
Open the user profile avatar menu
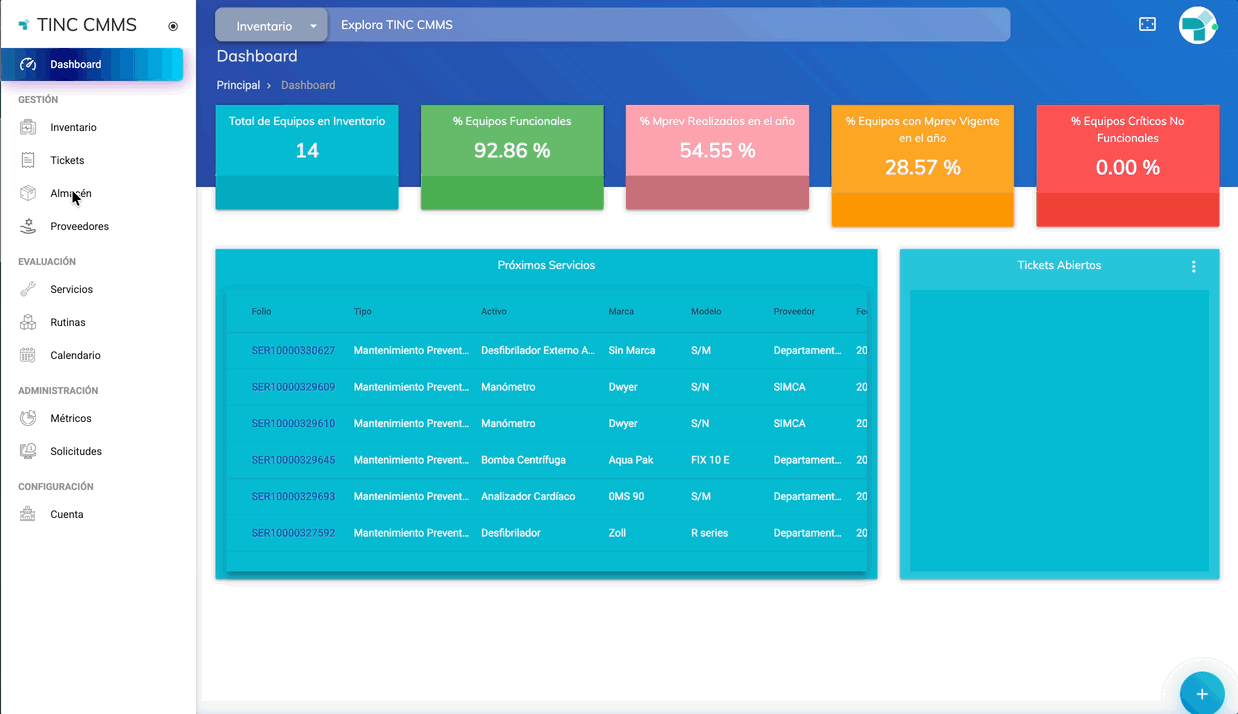pyautogui.click(x=1197, y=25)
